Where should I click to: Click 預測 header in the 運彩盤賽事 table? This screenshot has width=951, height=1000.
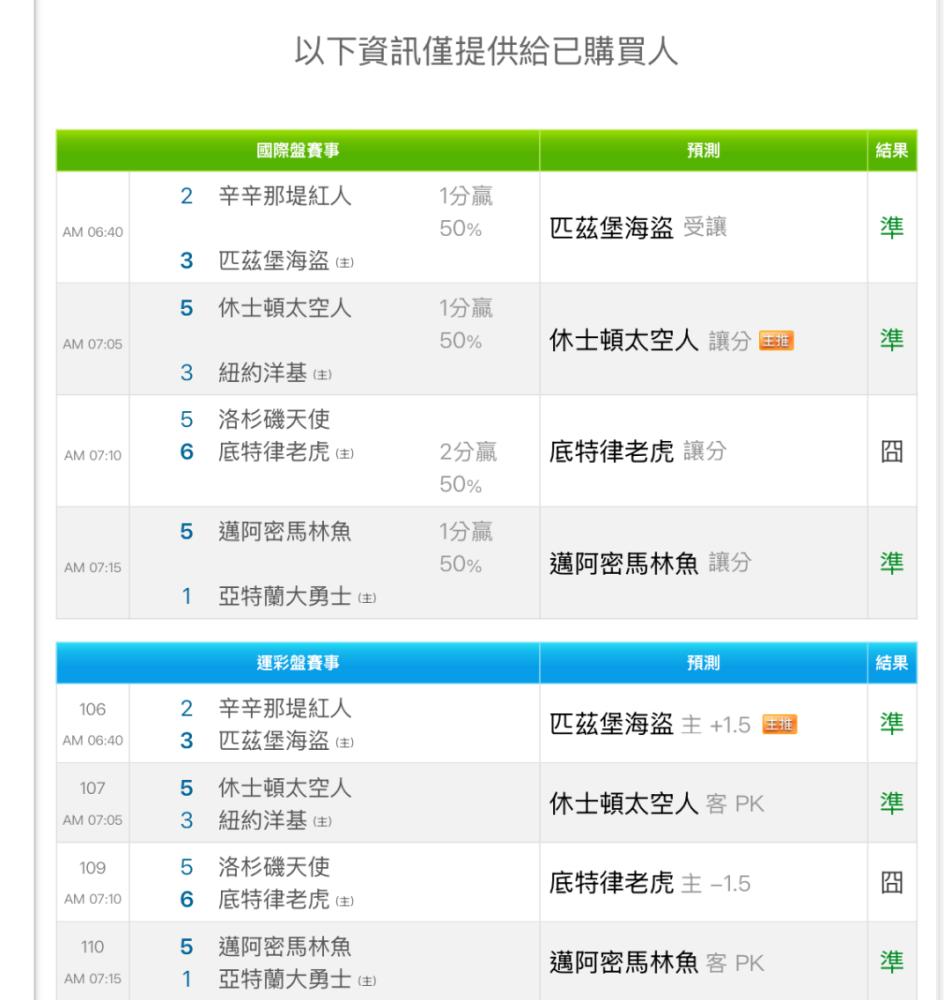[704, 663]
